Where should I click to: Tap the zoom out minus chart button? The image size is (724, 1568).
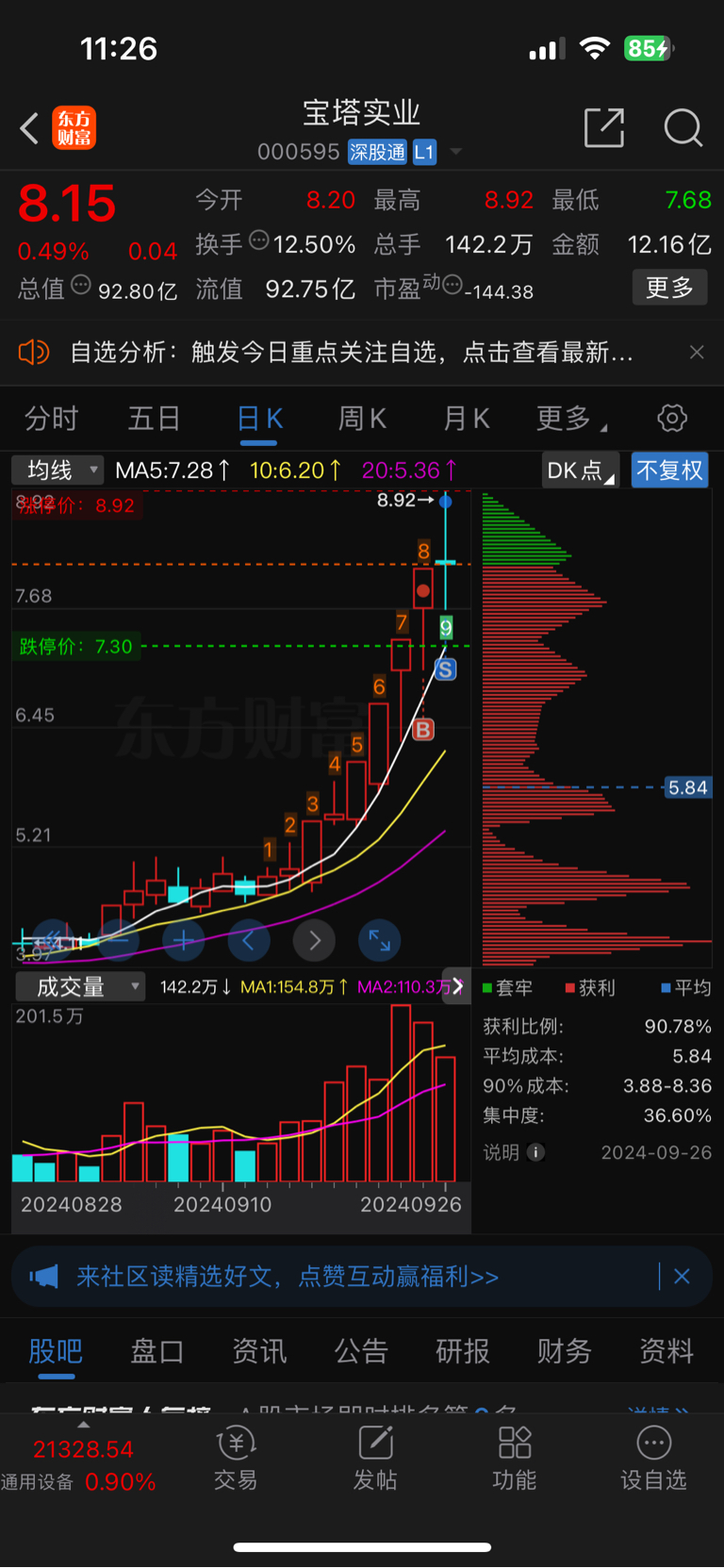[119, 939]
